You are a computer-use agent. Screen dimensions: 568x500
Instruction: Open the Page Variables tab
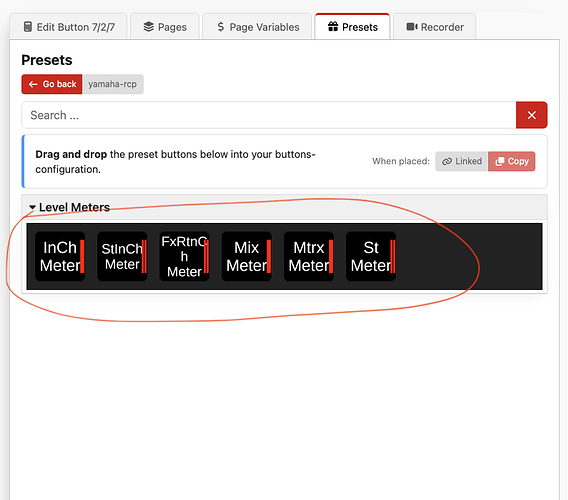(257, 27)
